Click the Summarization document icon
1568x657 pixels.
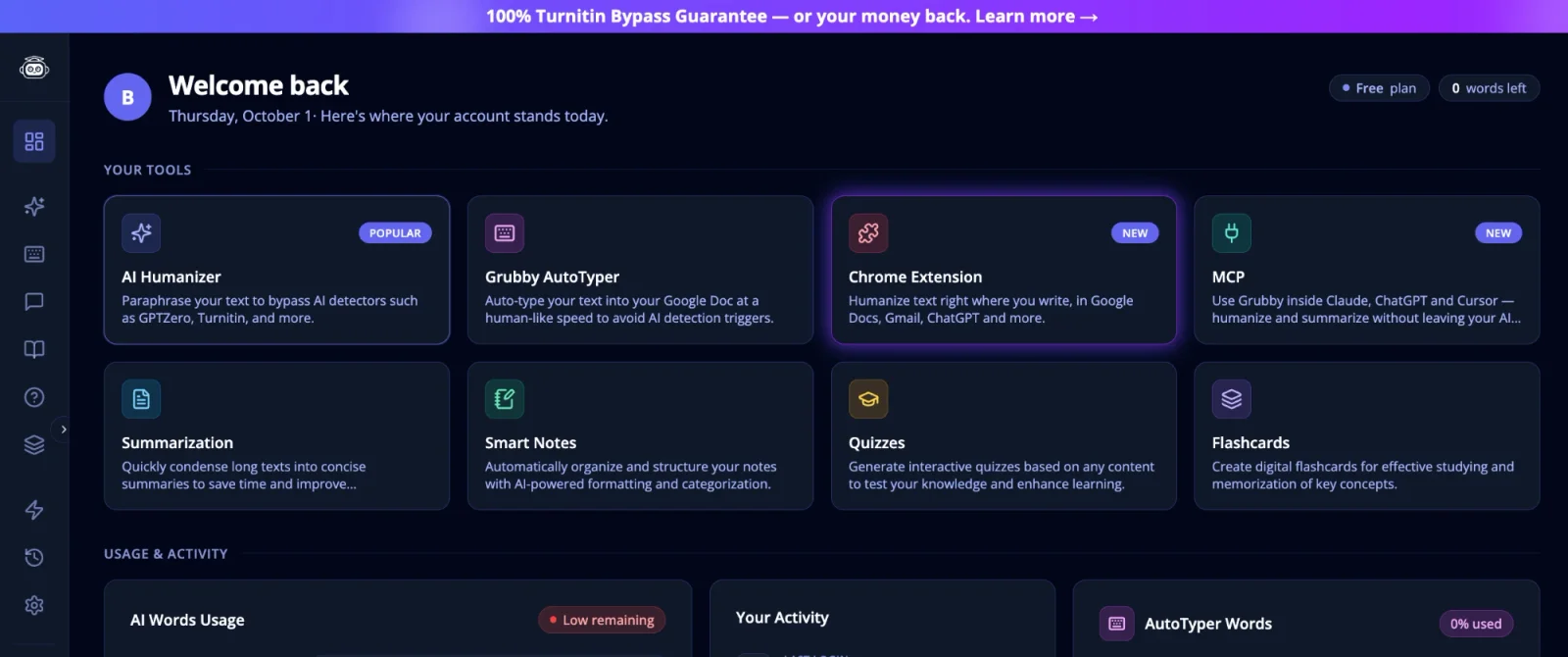[141, 399]
